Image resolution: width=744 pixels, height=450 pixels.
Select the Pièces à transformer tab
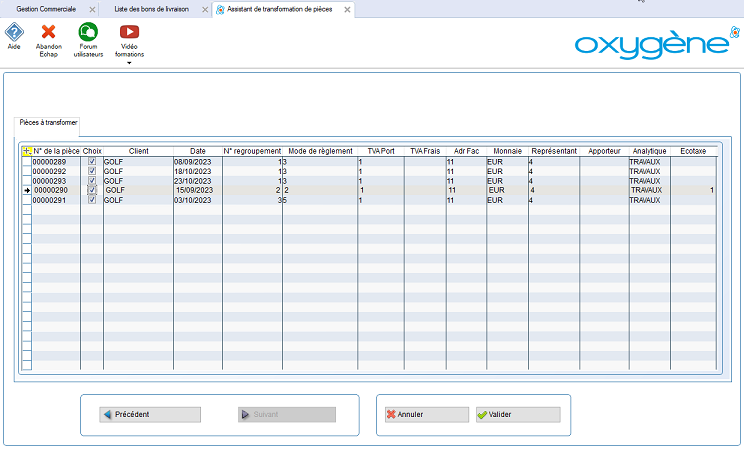point(49,122)
